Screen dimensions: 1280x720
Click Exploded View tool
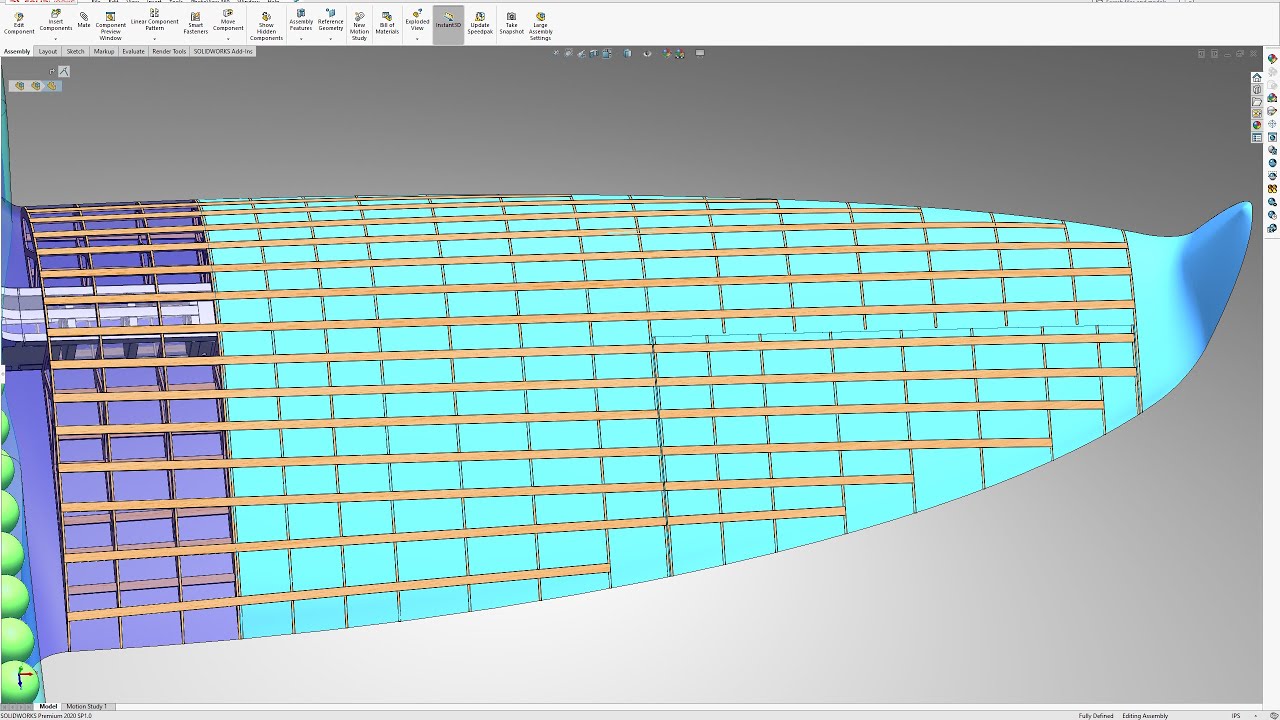(417, 21)
